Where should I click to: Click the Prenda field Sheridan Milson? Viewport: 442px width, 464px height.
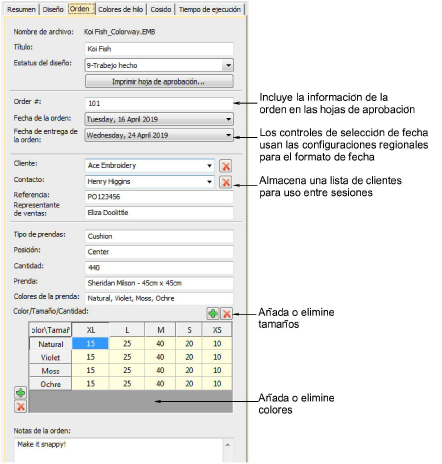(159, 283)
